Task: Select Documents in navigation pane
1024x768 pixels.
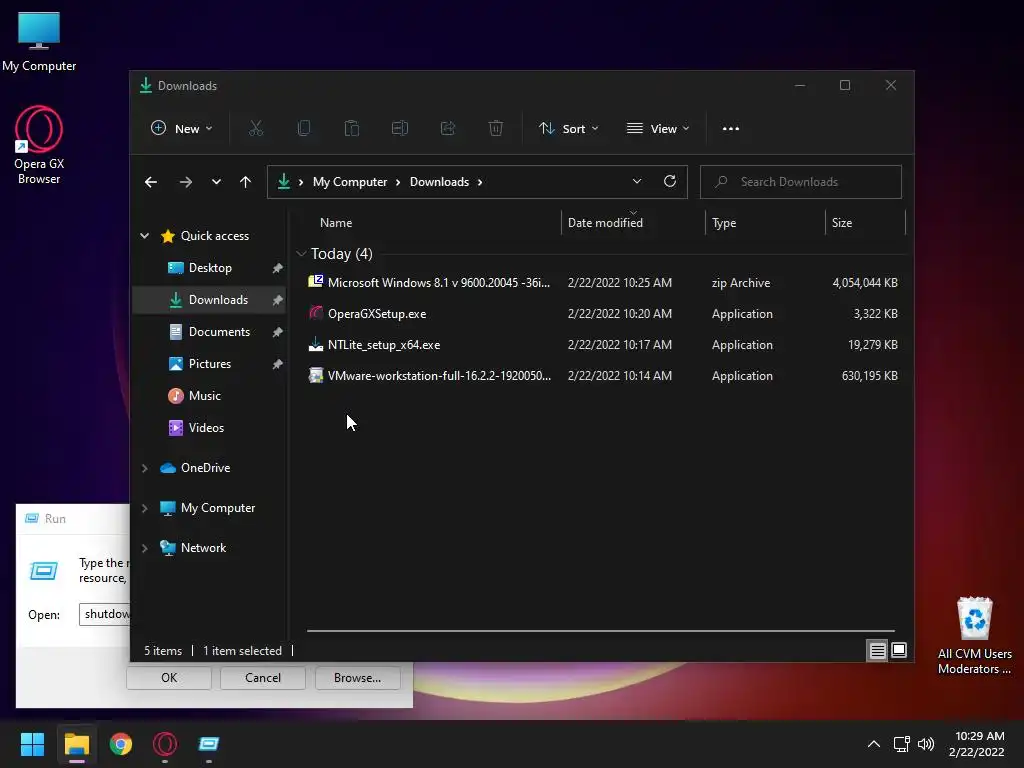Action: tap(209, 332)
